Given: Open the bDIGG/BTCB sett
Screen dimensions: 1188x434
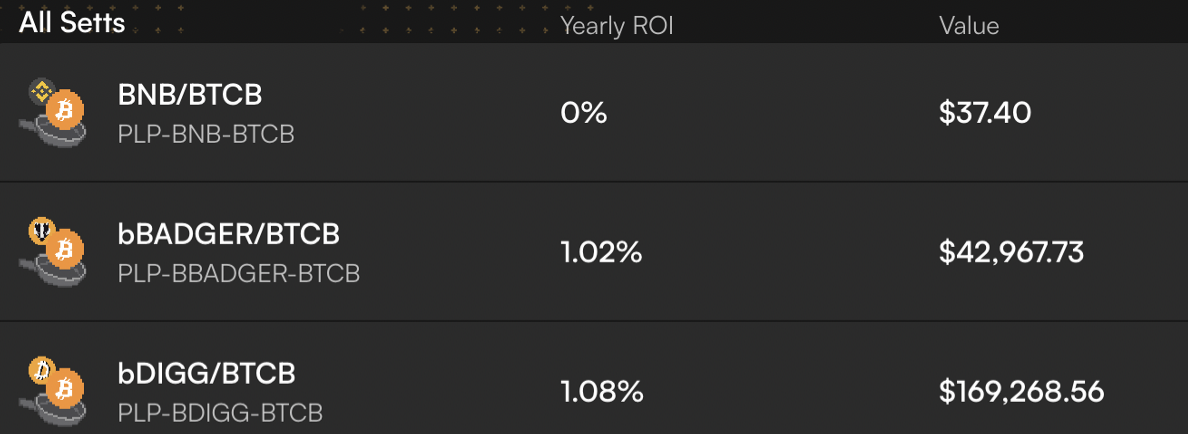Looking at the screenshot, I should tap(594, 378).
